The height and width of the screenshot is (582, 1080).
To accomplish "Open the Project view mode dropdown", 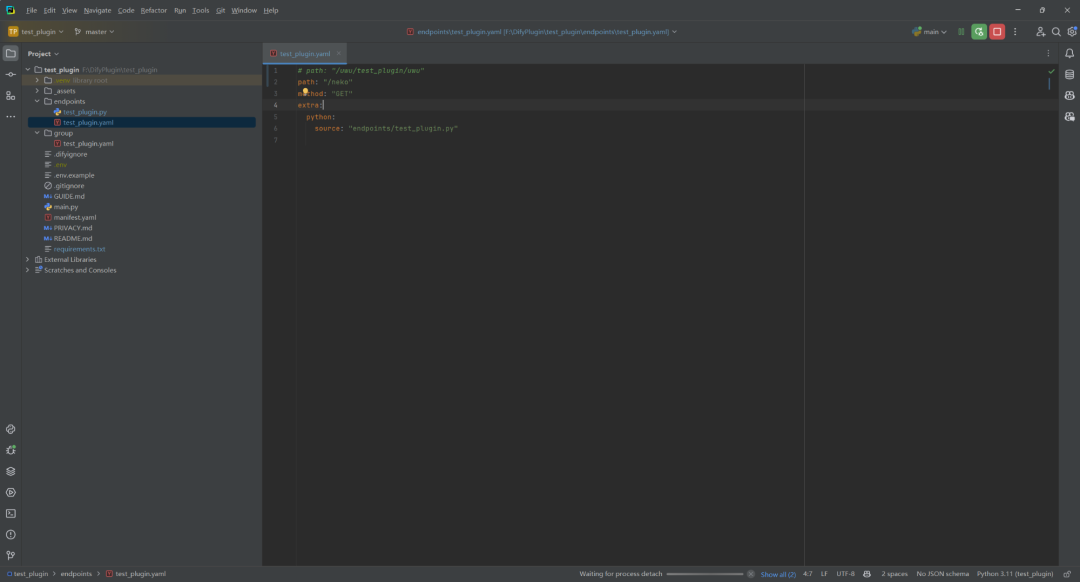I will point(43,54).
